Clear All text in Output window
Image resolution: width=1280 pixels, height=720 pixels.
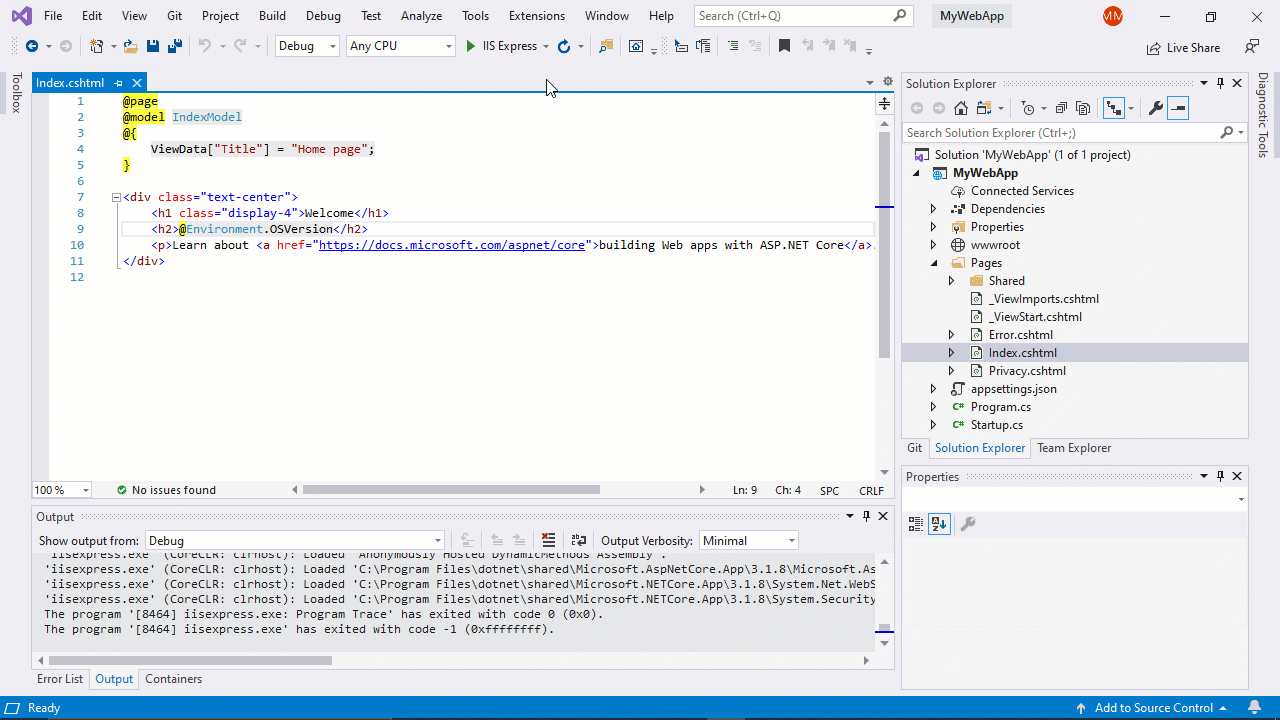[549, 540]
